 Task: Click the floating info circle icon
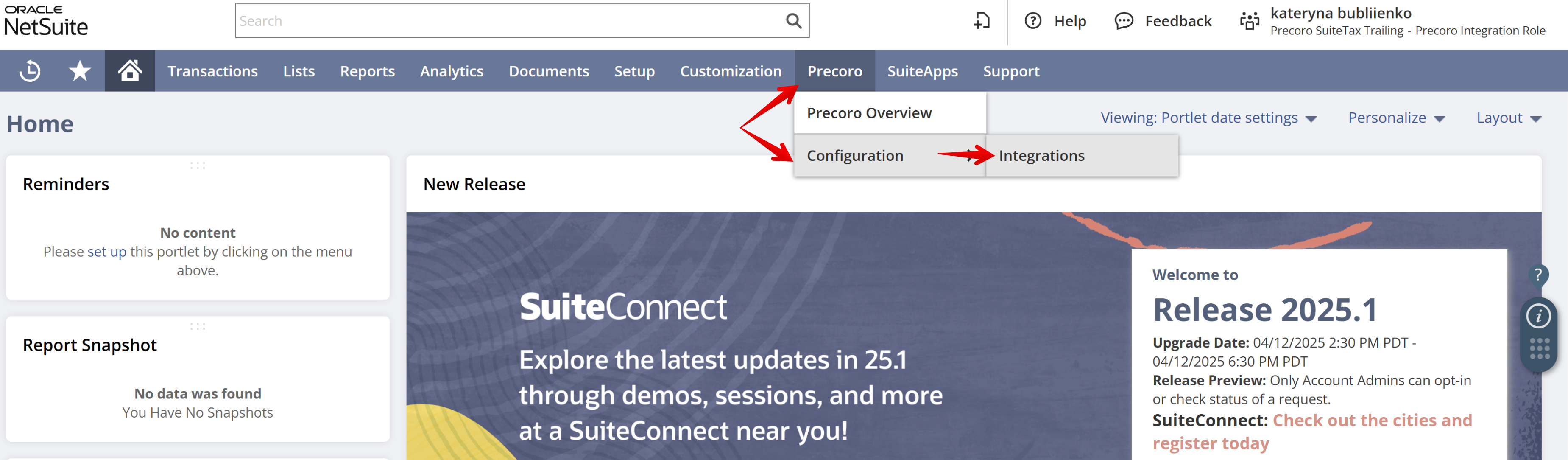1538,316
